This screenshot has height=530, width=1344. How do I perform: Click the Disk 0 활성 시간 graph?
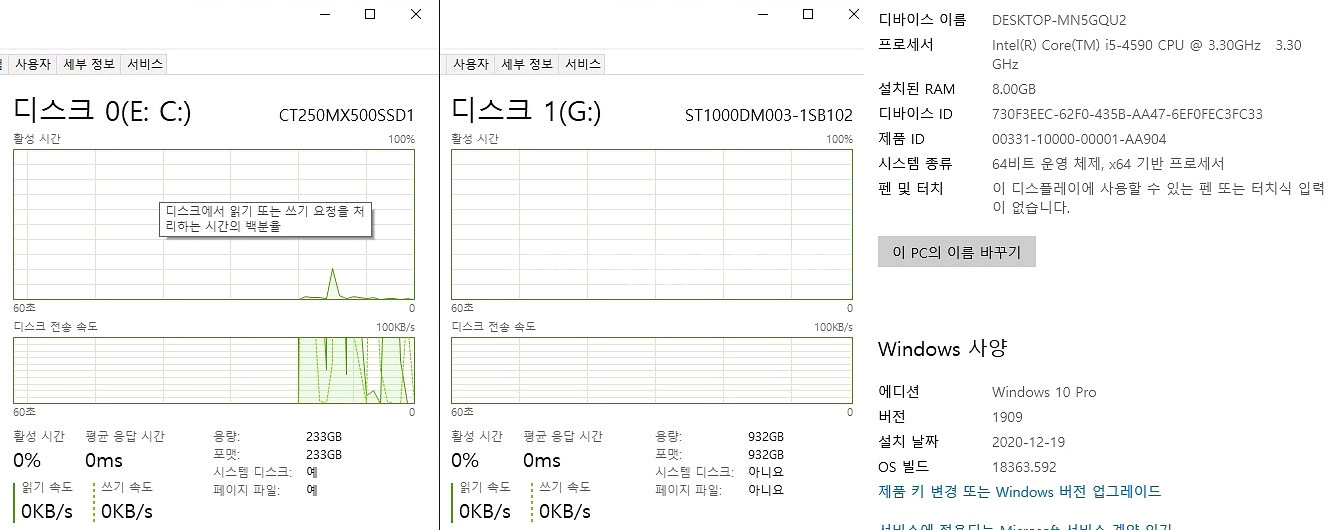pyautogui.click(x=213, y=225)
